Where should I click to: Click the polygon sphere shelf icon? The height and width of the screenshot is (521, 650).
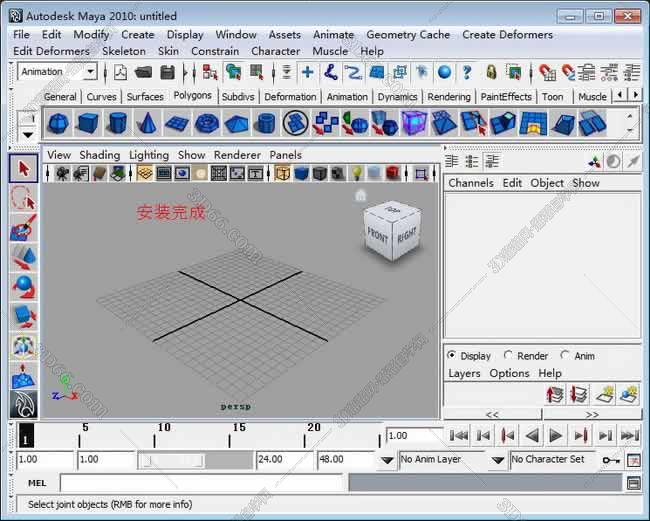pyautogui.click(x=58, y=123)
